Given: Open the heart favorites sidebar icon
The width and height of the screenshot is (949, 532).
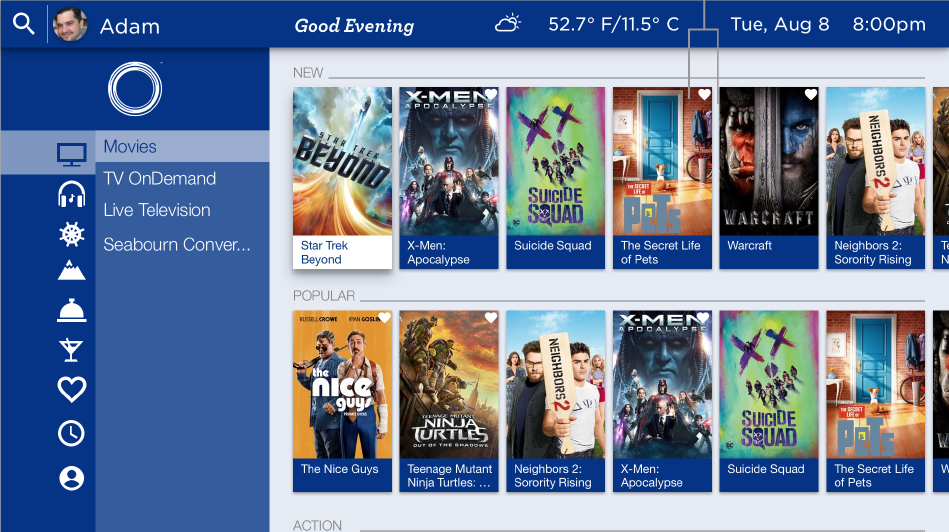Looking at the screenshot, I should point(71,389).
